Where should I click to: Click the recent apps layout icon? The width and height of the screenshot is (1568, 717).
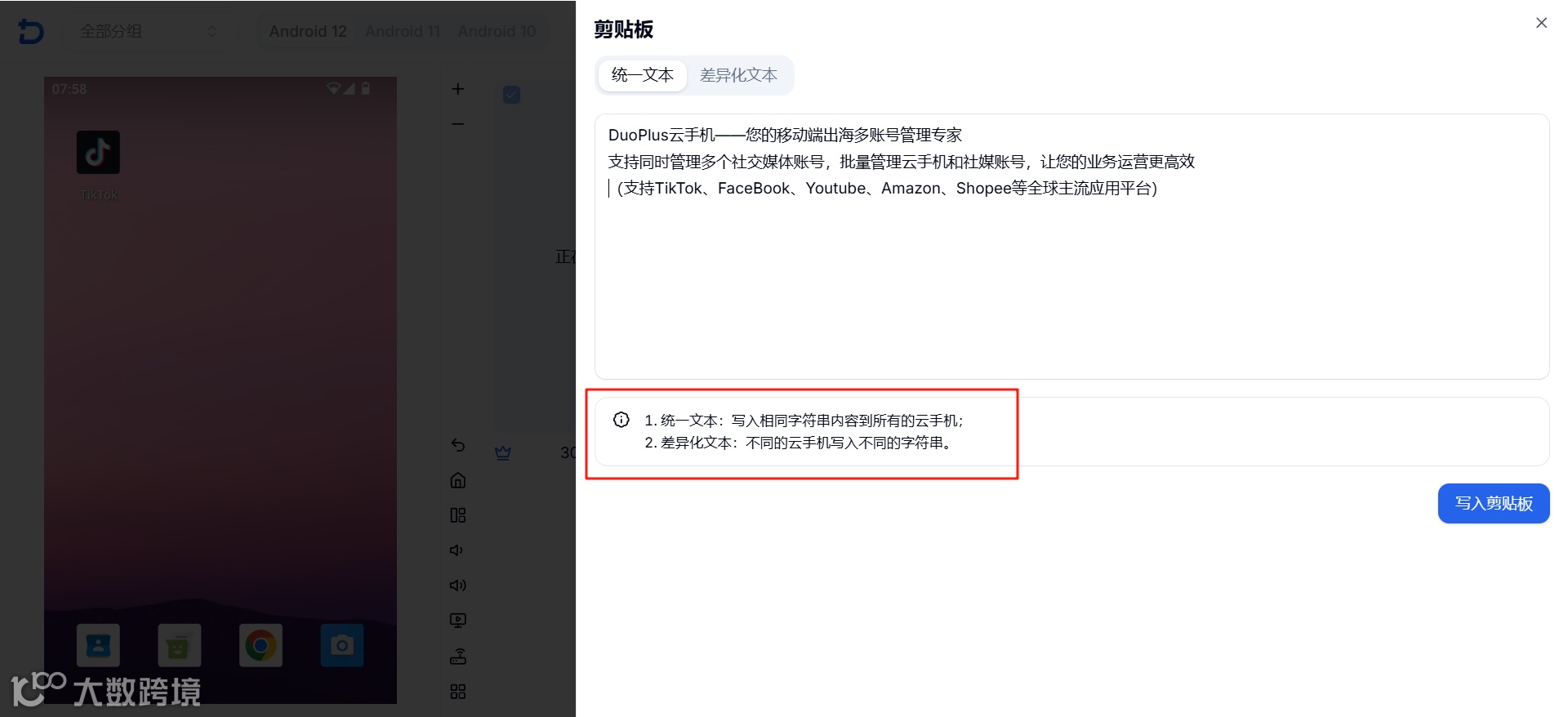tap(458, 515)
